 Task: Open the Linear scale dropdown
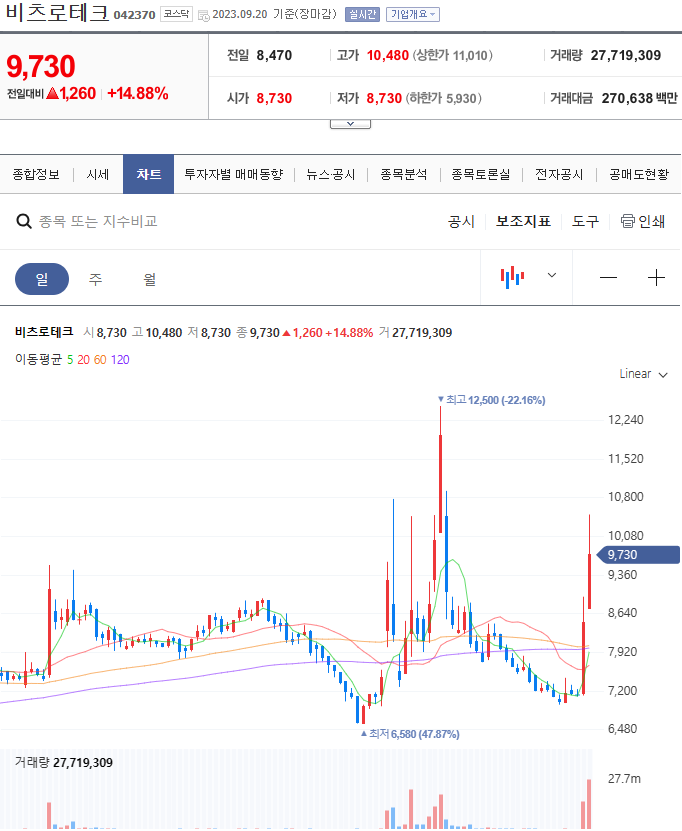coord(643,374)
